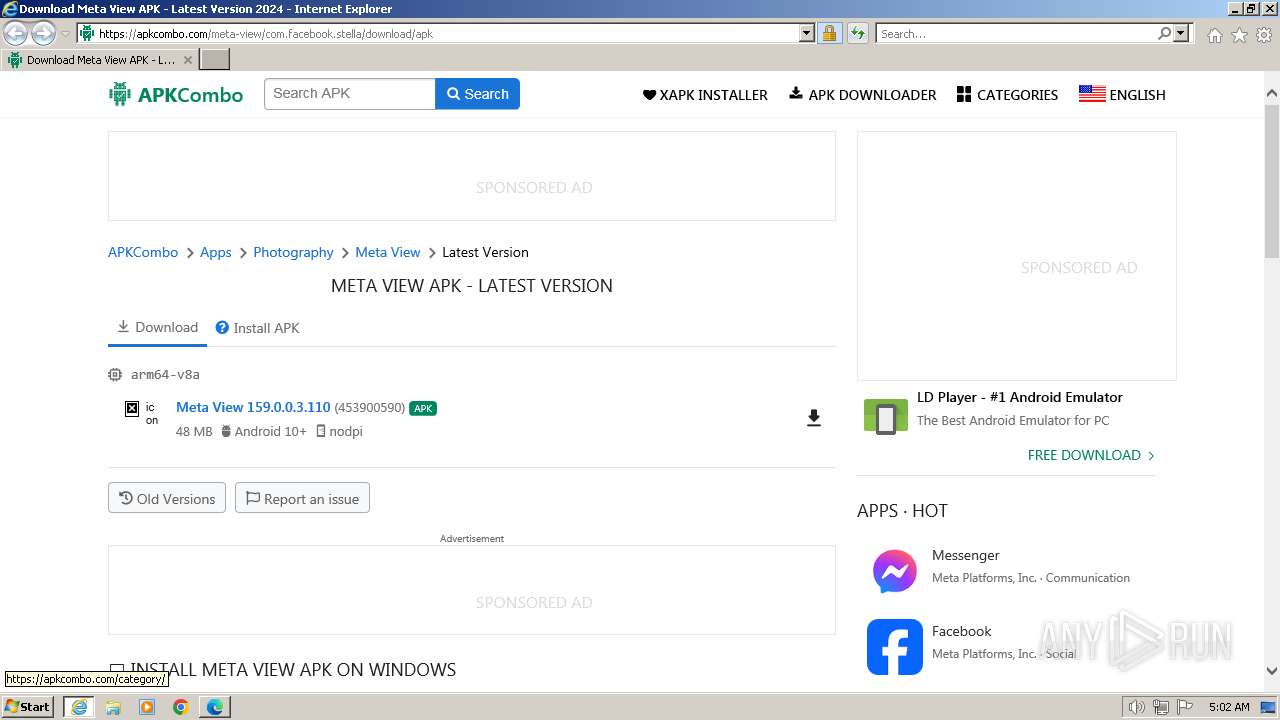1280x720 pixels.
Task: Open the Messenger app icon
Action: (x=894, y=571)
